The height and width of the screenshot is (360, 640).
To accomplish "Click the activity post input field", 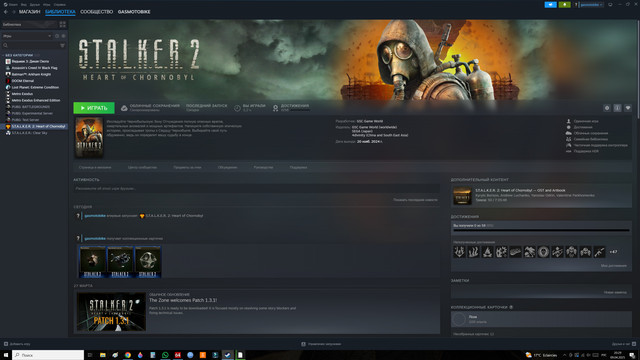I will pyautogui.click(x=256, y=189).
